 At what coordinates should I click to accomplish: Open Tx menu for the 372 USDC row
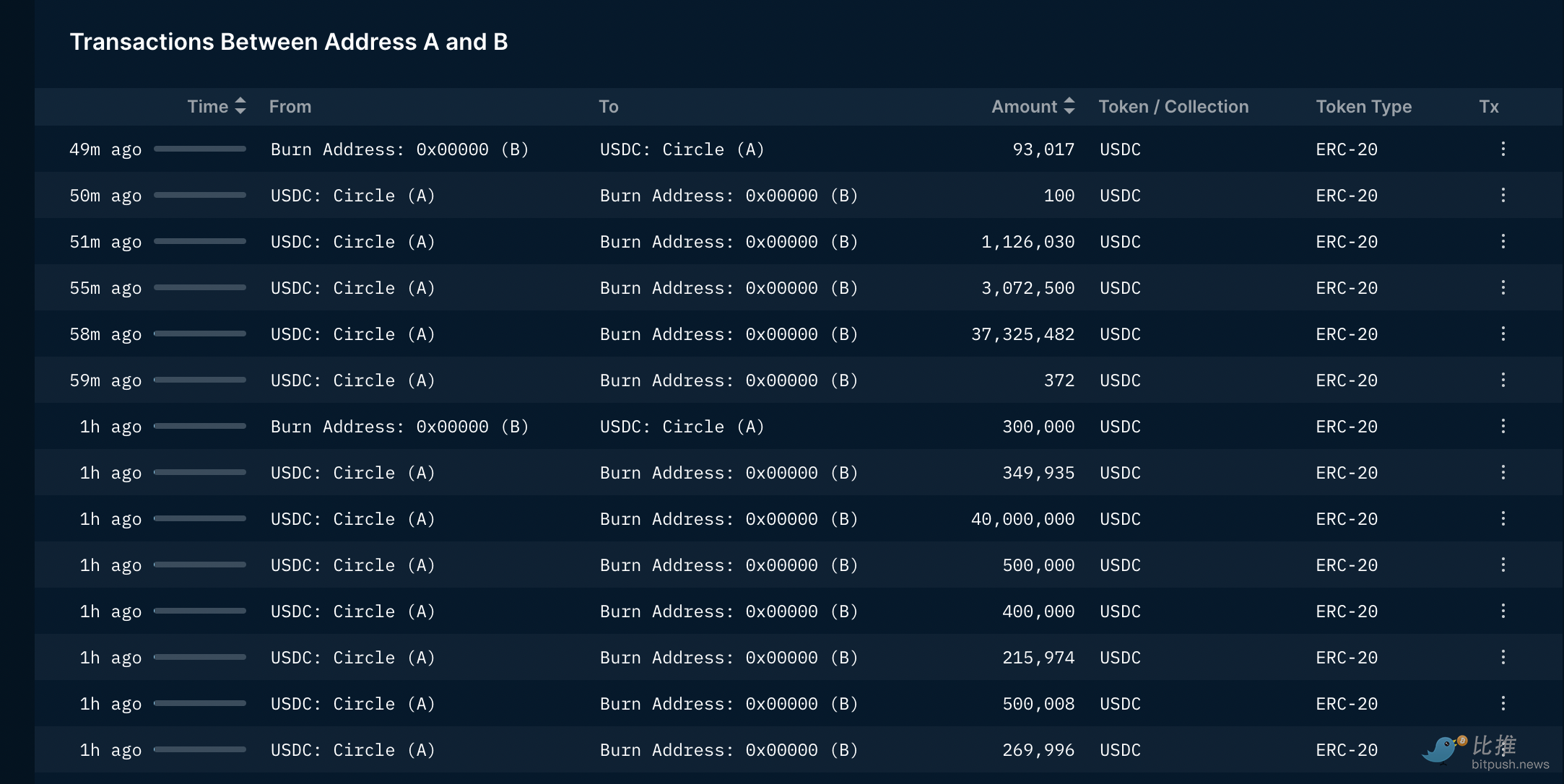1503,380
